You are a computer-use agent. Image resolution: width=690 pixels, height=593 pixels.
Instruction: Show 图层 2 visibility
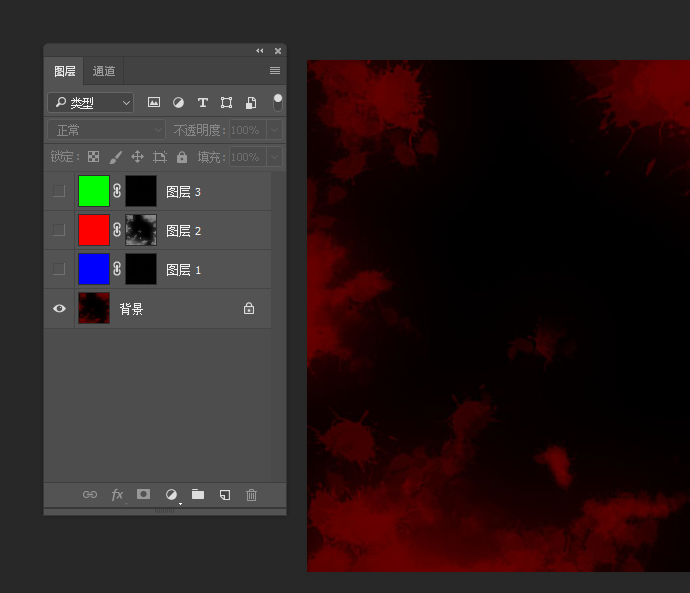(59, 230)
